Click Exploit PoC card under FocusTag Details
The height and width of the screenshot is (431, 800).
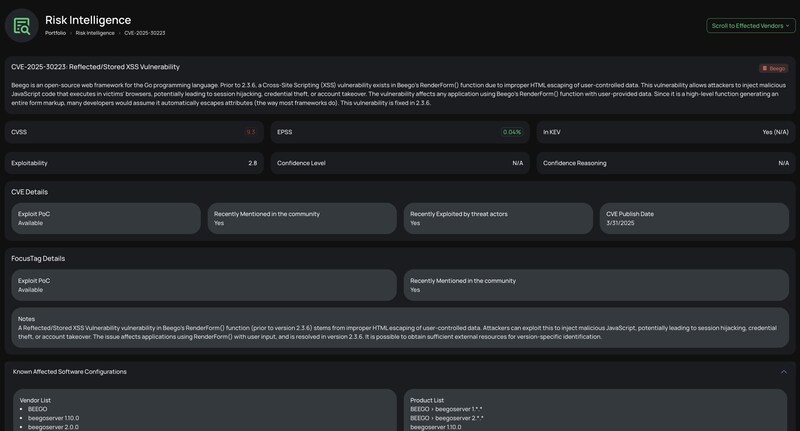tap(204, 285)
